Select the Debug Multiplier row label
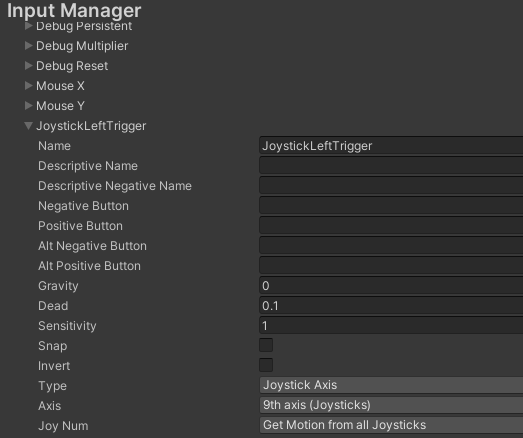Viewport: 523px width, 438px height. click(x=82, y=46)
